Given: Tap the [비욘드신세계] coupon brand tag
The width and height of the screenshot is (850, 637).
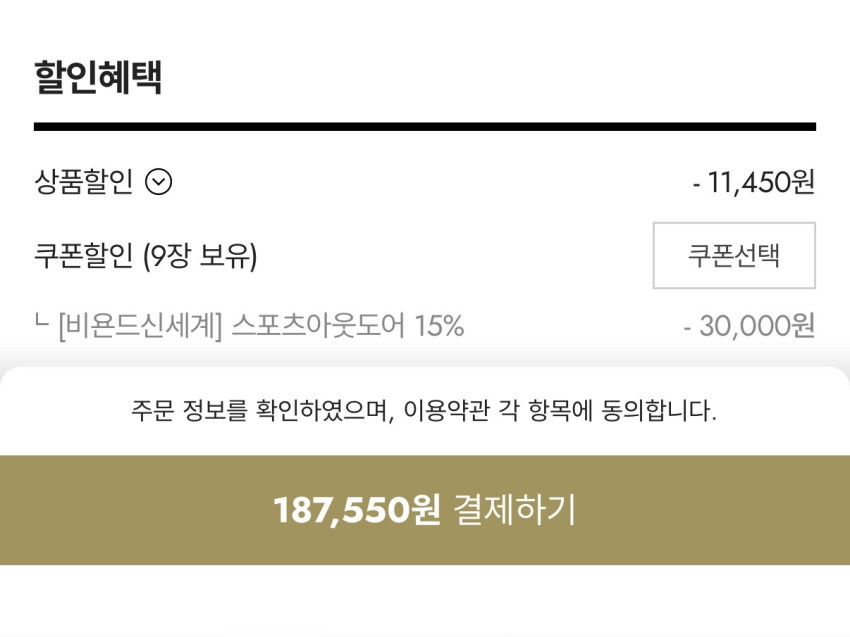Looking at the screenshot, I should 140,326.
